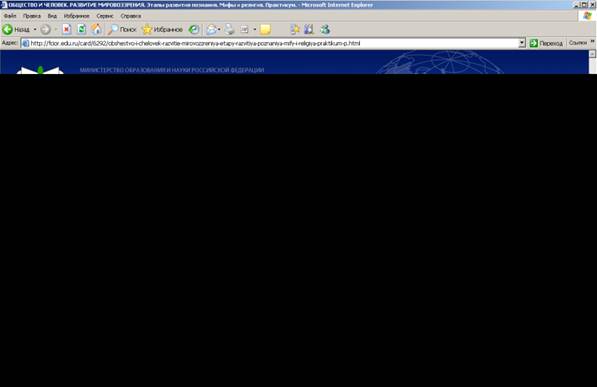Open the Вид menu
Viewport: 597px width, 387px height.
(52, 16)
